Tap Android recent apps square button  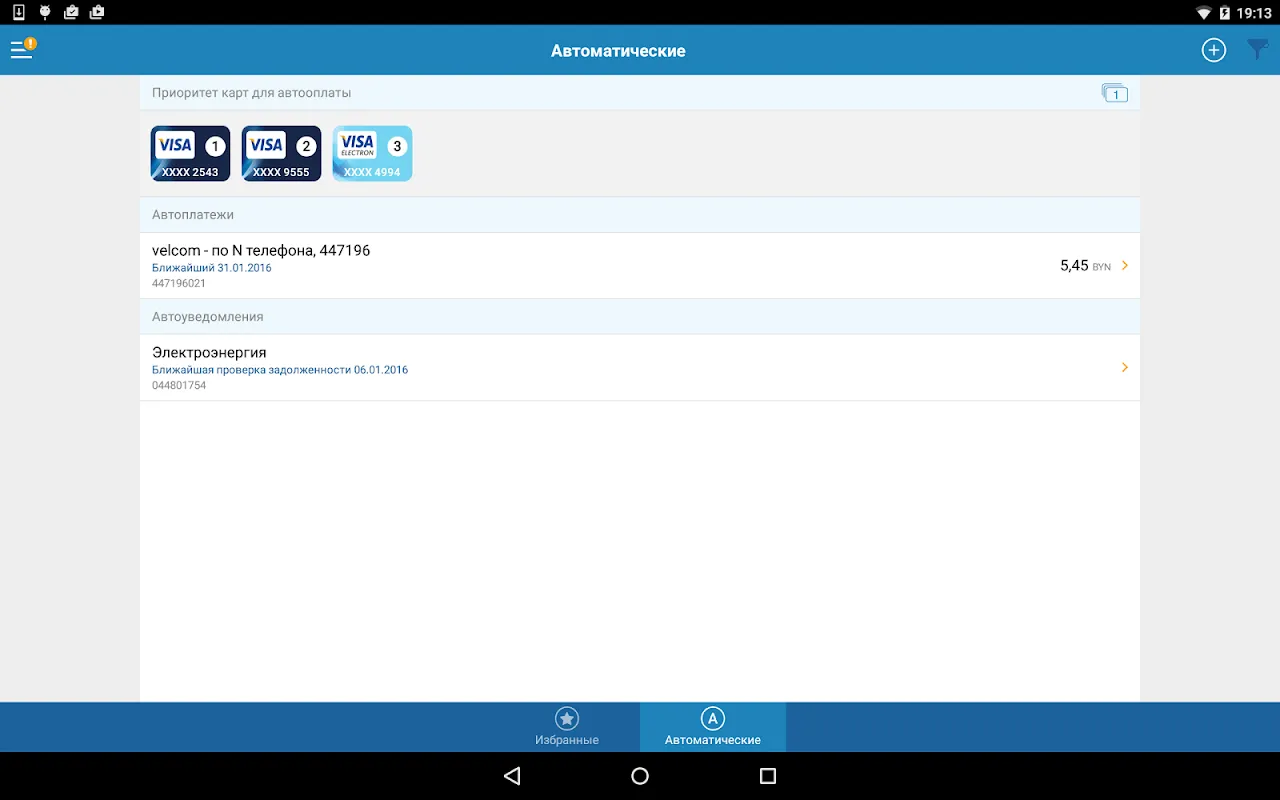click(x=768, y=776)
